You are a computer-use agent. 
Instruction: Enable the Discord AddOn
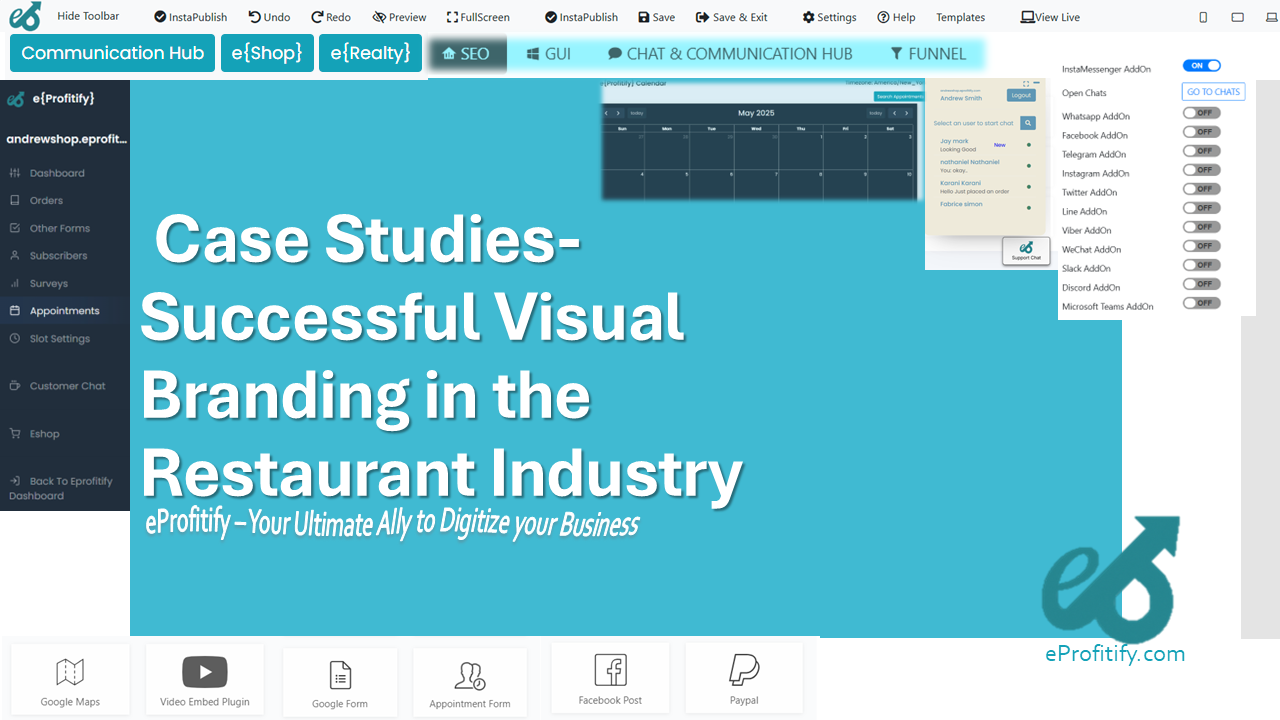tap(1200, 283)
